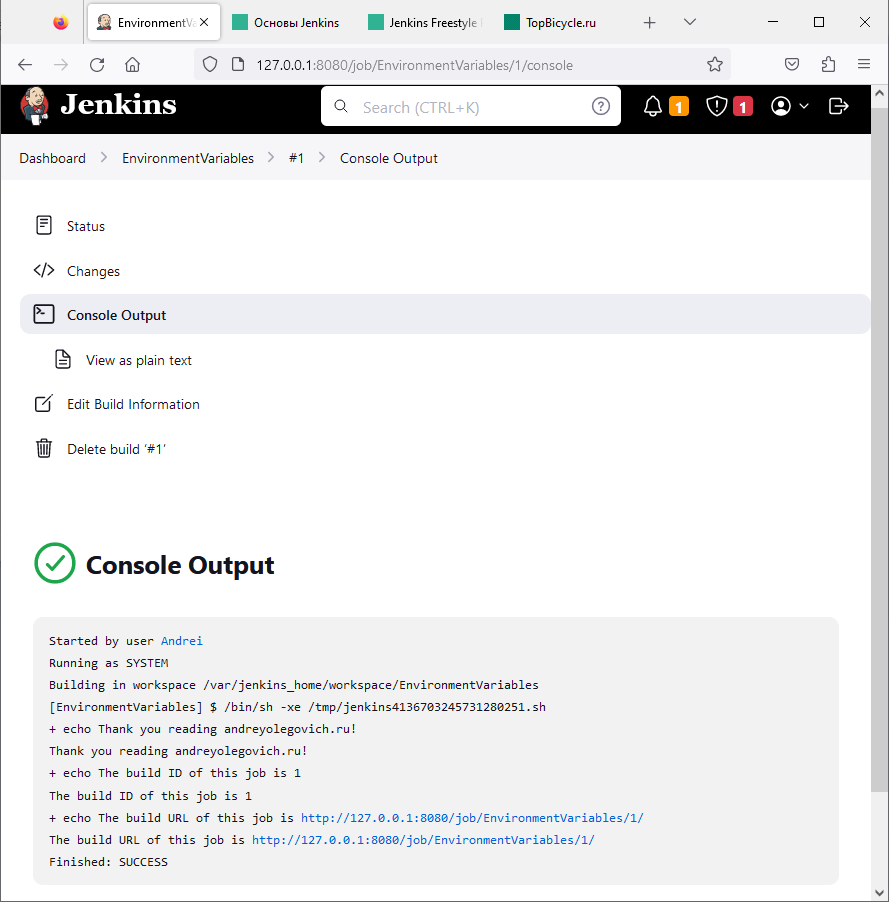Open build #1 in the breadcrumb

point(296,158)
